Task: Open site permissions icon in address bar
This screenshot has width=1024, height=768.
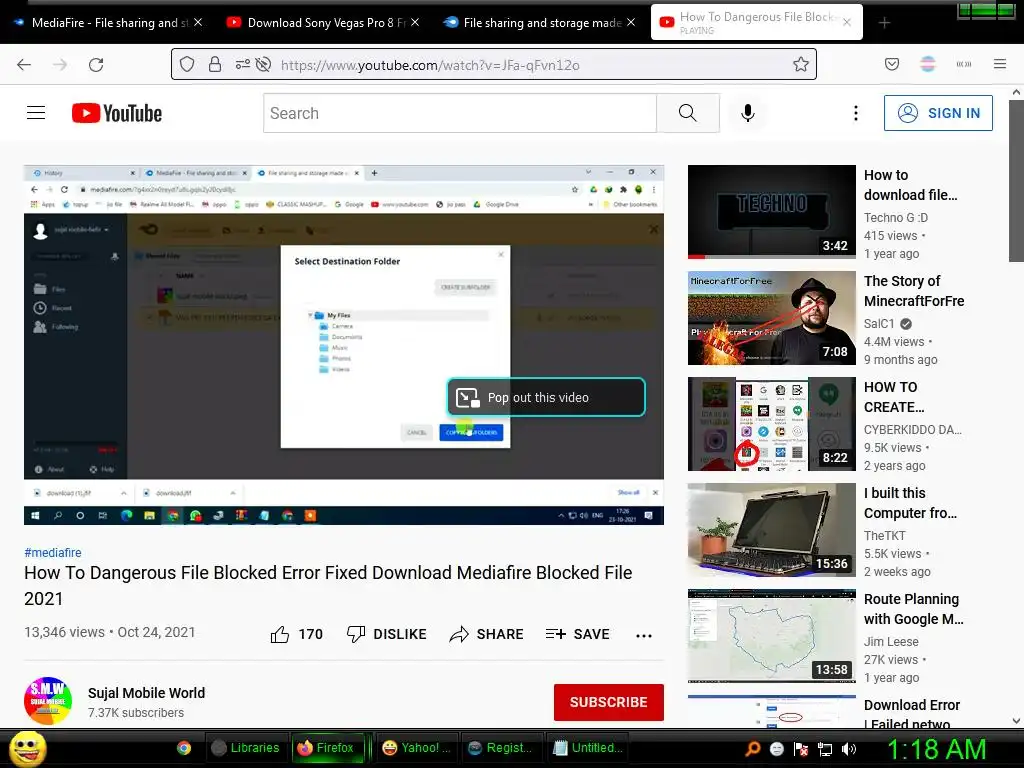Action: (x=242, y=65)
